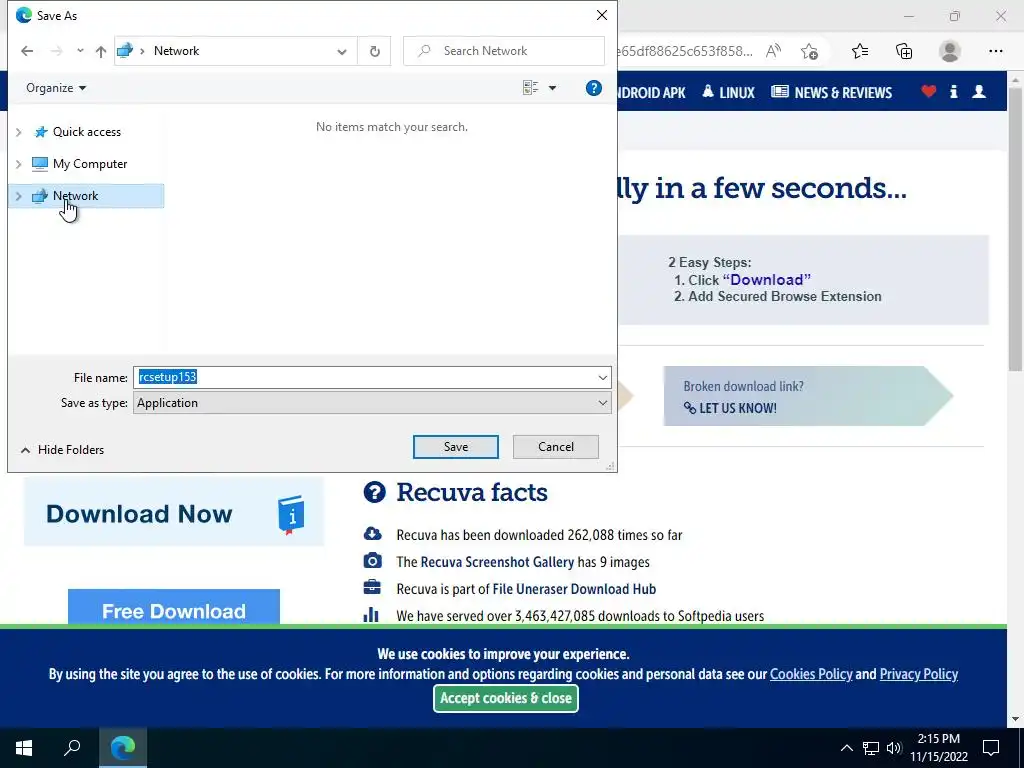The image size is (1024, 768).
Task: Refresh the Network folder view
Action: pyautogui.click(x=374, y=51)
